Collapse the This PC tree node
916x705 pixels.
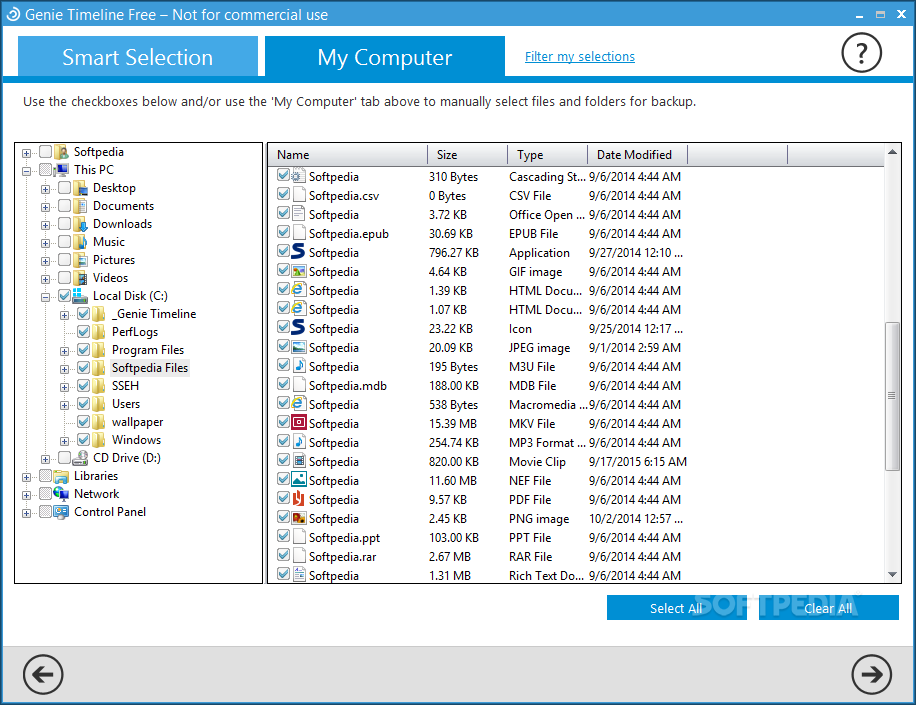[26, 171]
